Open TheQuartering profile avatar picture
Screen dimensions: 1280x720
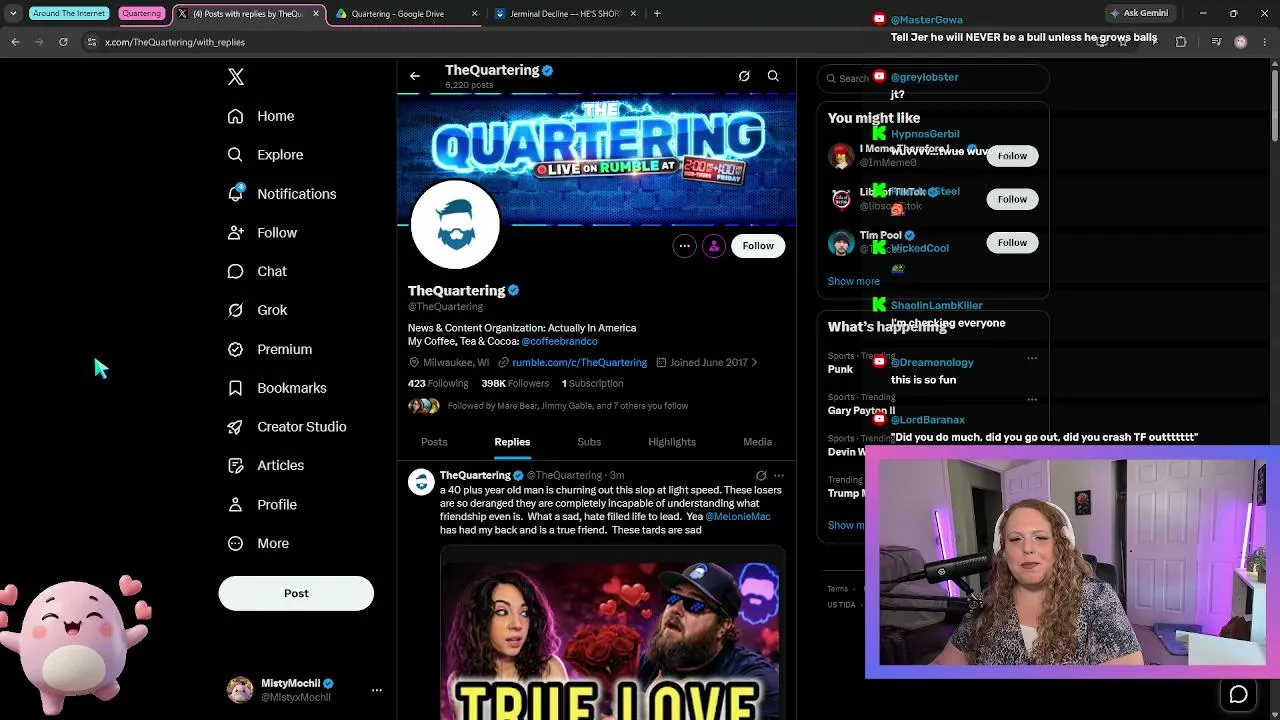[455, 225]
